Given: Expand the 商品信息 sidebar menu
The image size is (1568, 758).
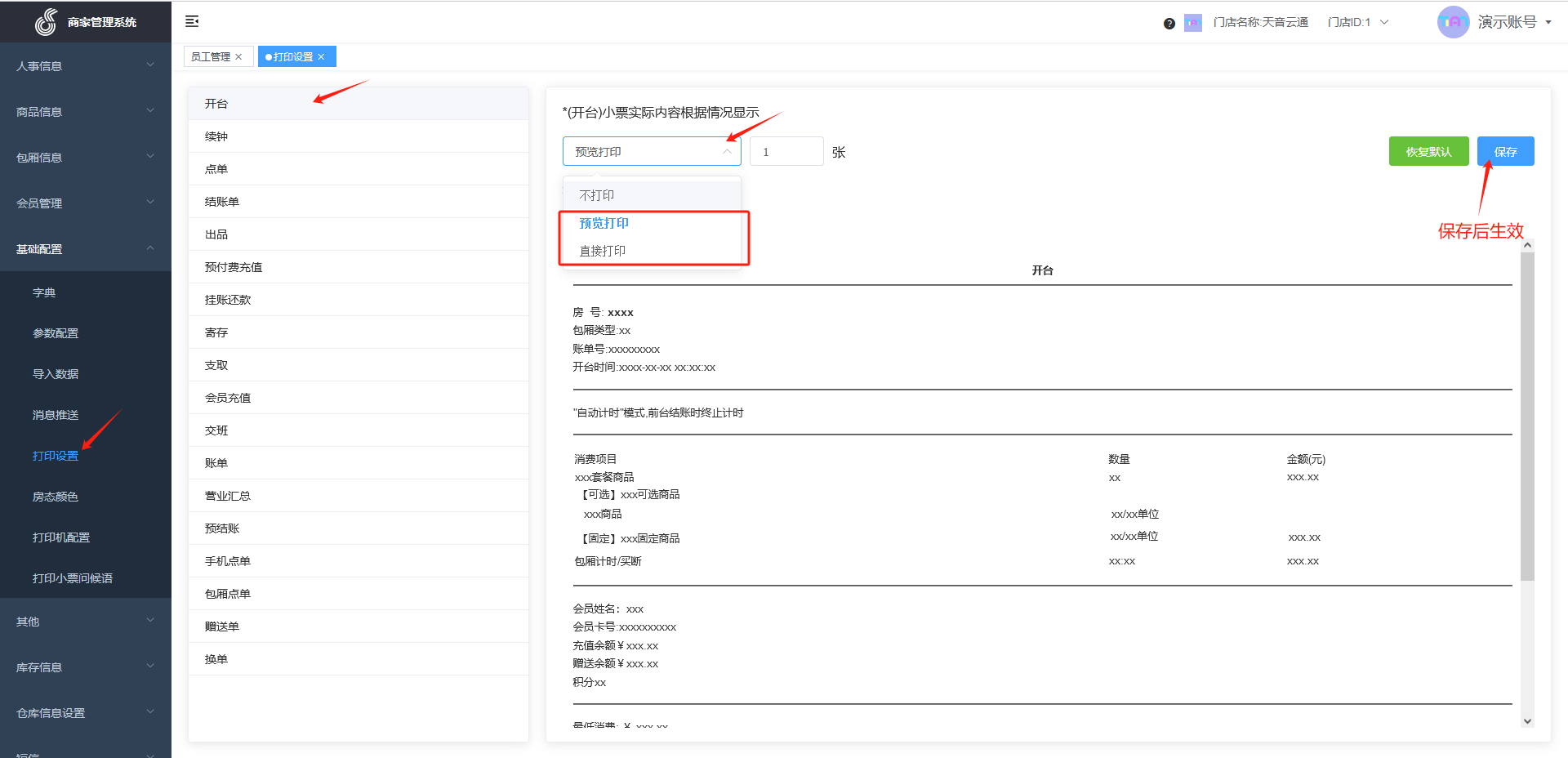Looking at the screenshot, I should coord(86,111).
